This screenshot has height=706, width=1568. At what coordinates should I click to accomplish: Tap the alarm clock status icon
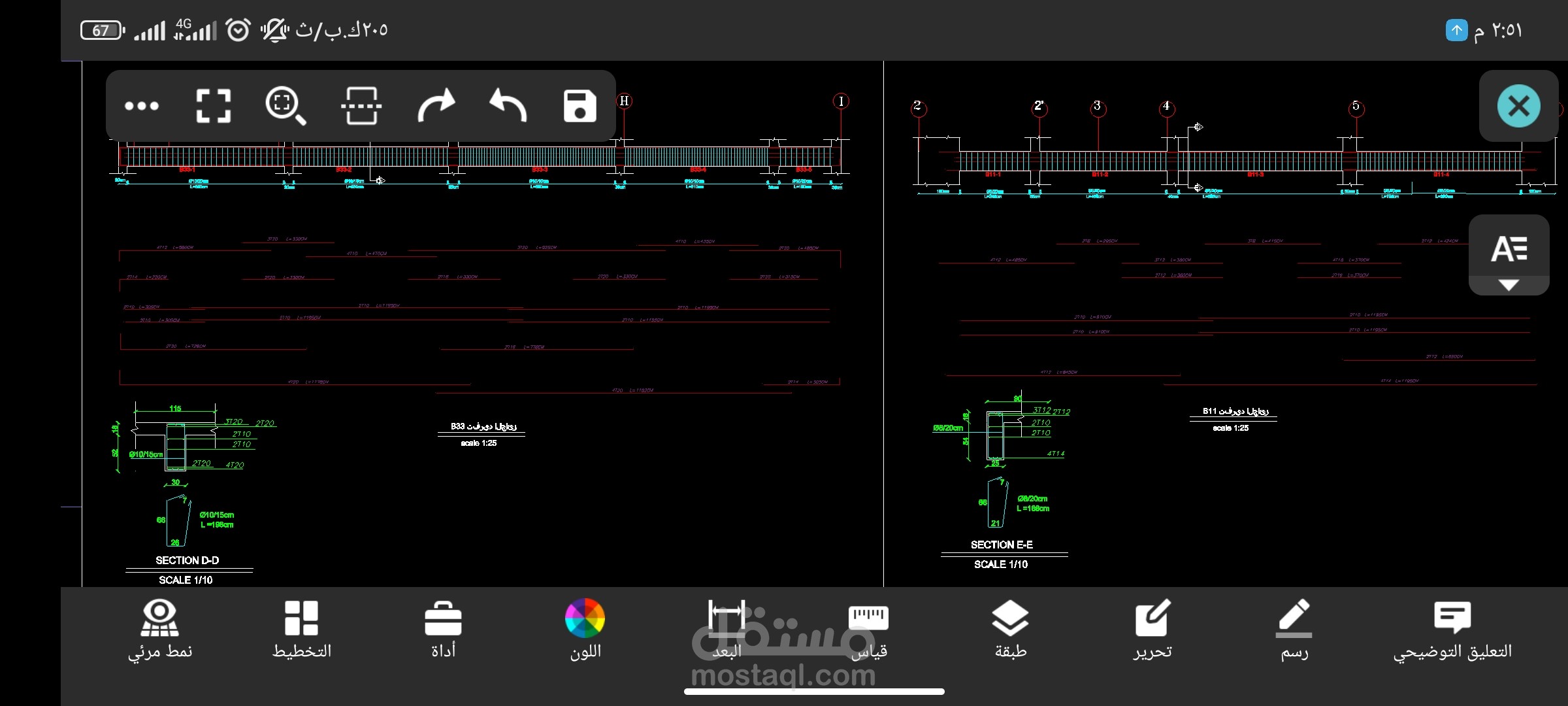pyautogui.click(x=238, y=30)
